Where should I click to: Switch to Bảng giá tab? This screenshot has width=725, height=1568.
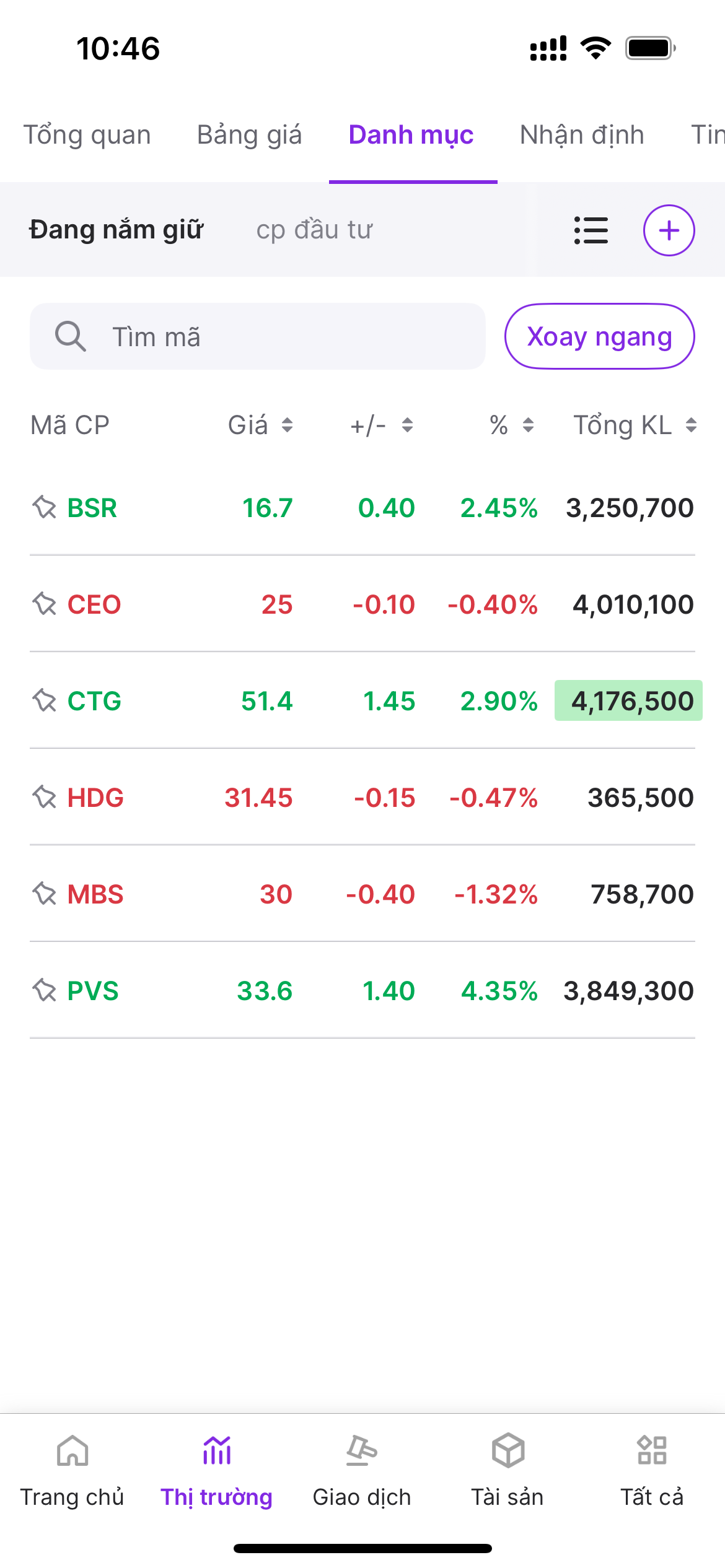click(x=249, y=135)
